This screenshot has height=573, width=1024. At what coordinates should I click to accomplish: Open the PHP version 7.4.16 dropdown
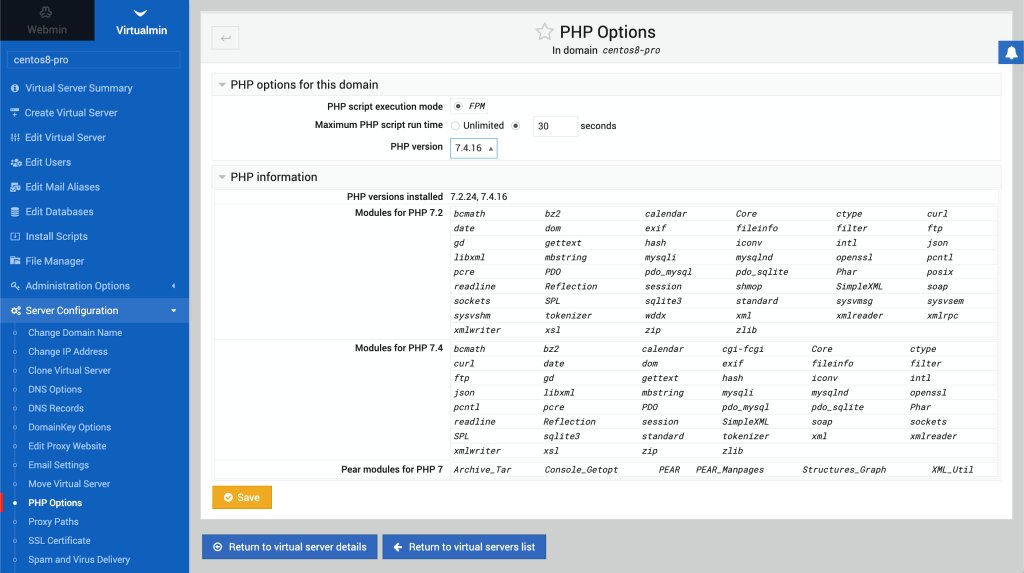(473, 148)
